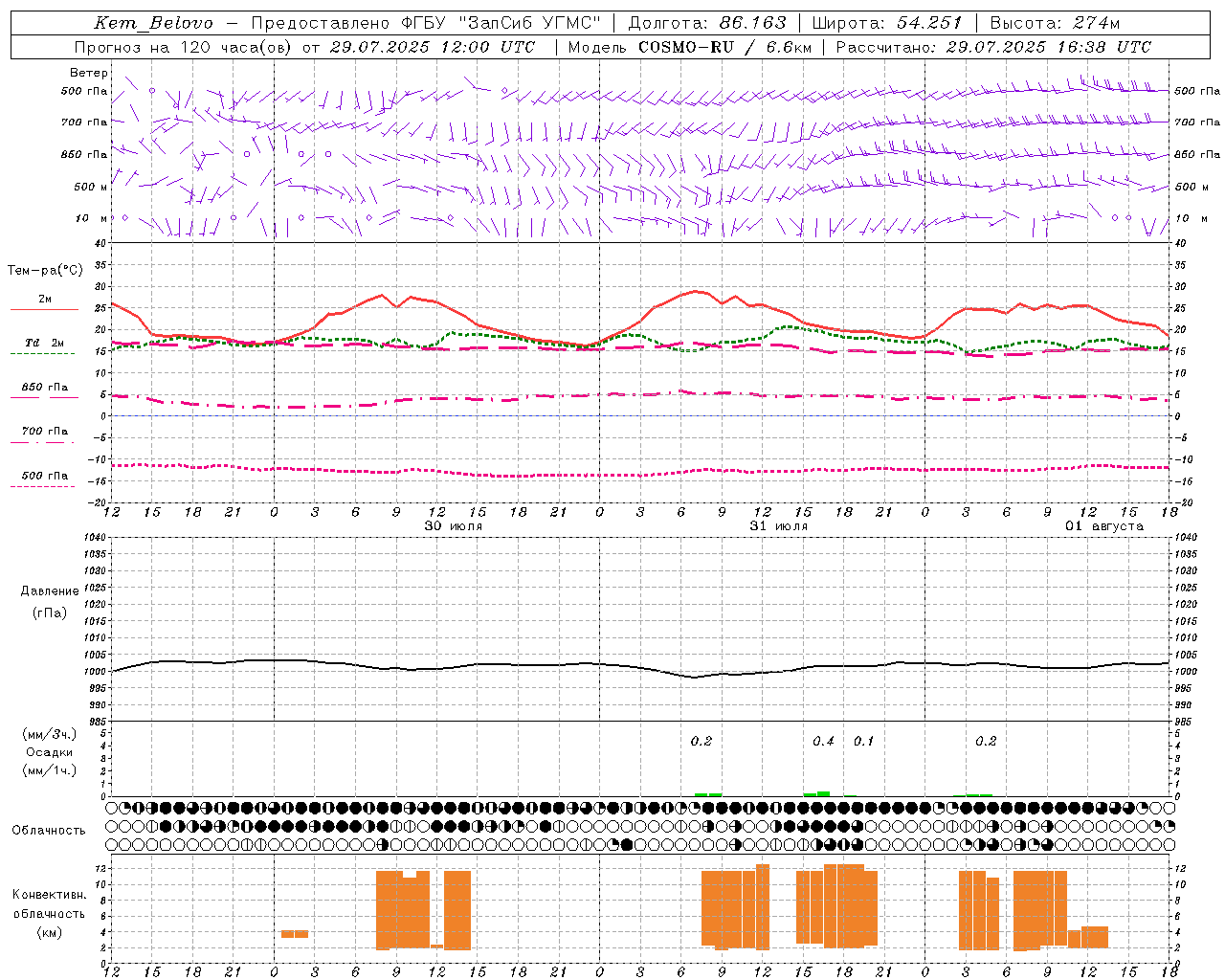Click the Давление pressure panel label
Screen dimensions: 1225x980
point(50,591)
